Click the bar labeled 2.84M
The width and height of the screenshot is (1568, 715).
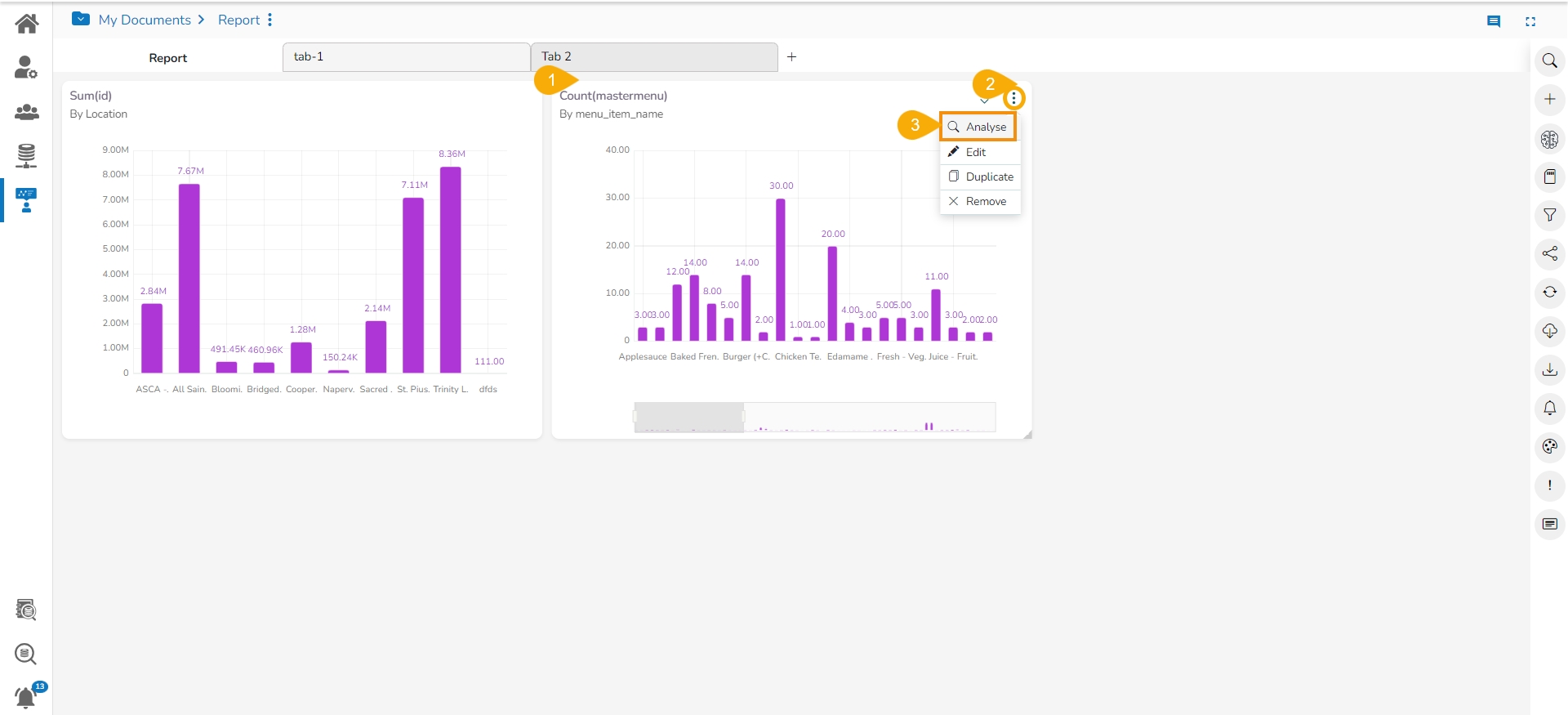[152, 338]
